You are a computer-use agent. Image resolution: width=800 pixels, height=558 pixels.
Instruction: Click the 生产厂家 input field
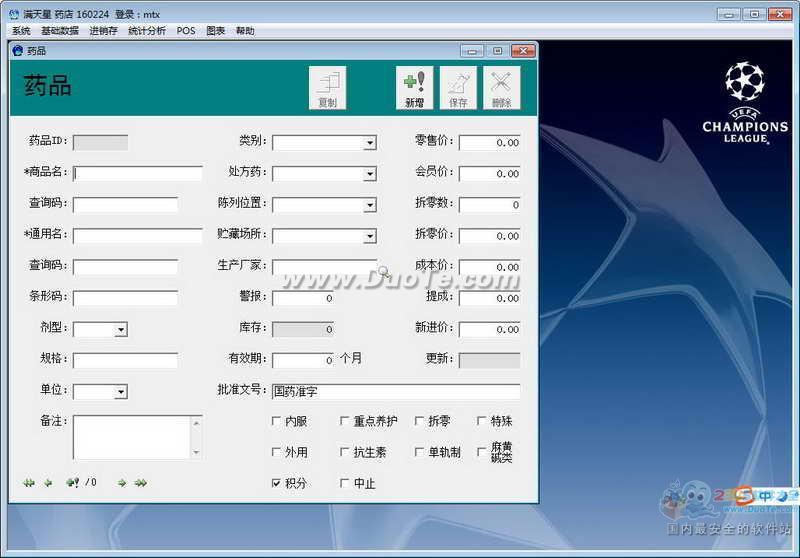click(324, 267)
